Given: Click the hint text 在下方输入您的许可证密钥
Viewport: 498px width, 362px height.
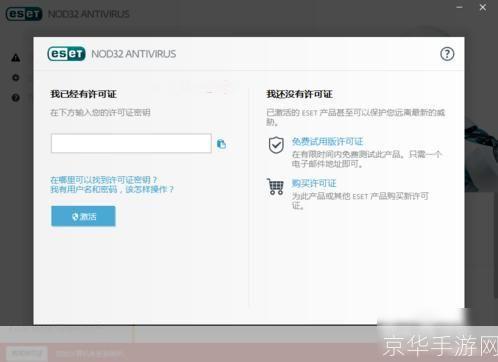Looking at the screenshot, I should point(100,113).
